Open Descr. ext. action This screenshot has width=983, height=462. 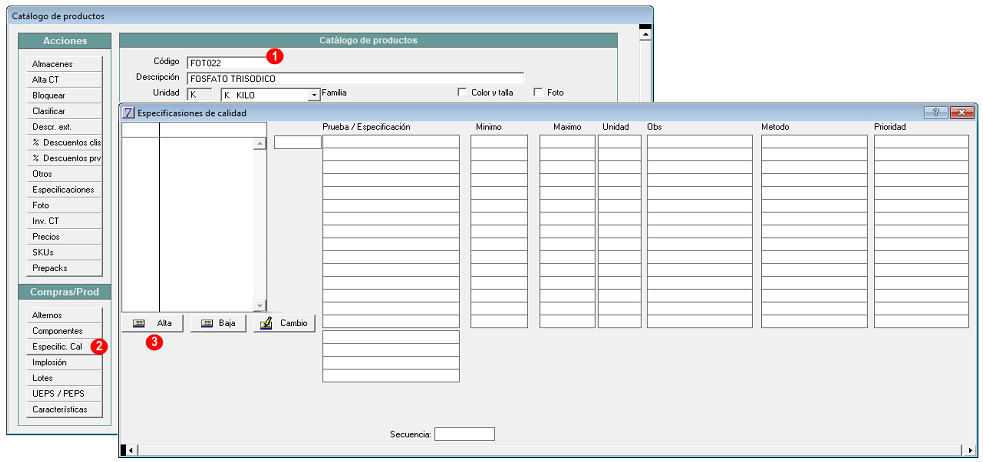point(65,127)
